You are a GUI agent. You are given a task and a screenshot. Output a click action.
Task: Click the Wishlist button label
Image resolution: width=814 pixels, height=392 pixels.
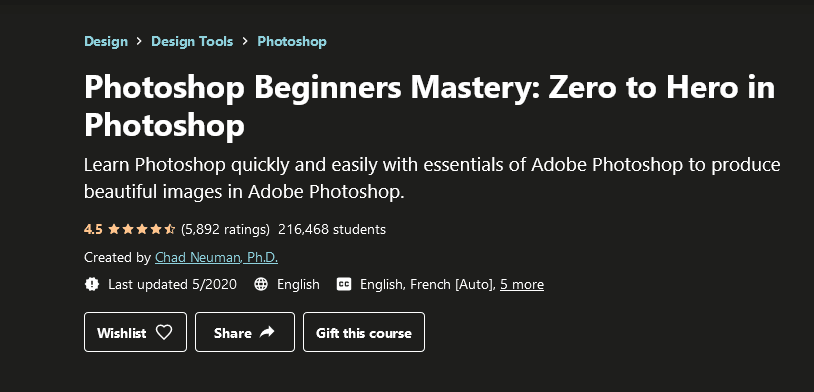[x=121, y=333]
